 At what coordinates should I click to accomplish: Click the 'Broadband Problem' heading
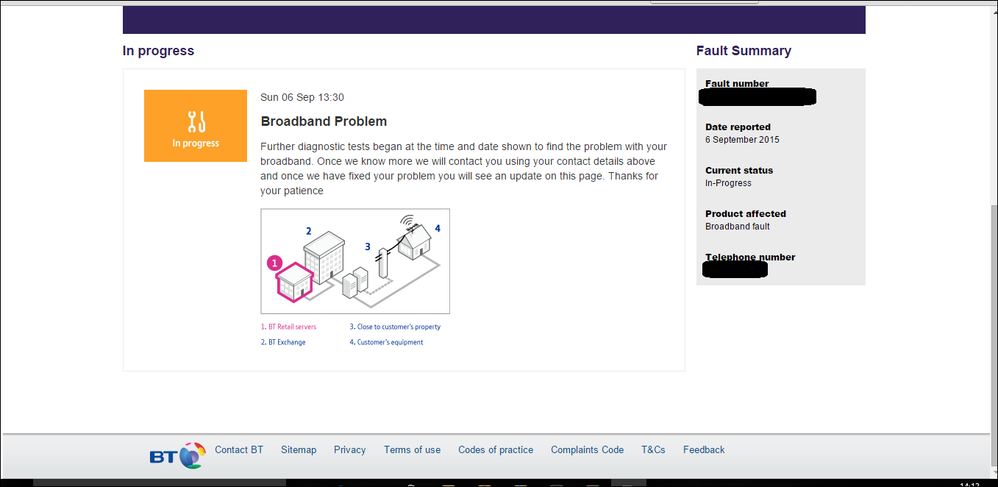(x=324, y=121)
